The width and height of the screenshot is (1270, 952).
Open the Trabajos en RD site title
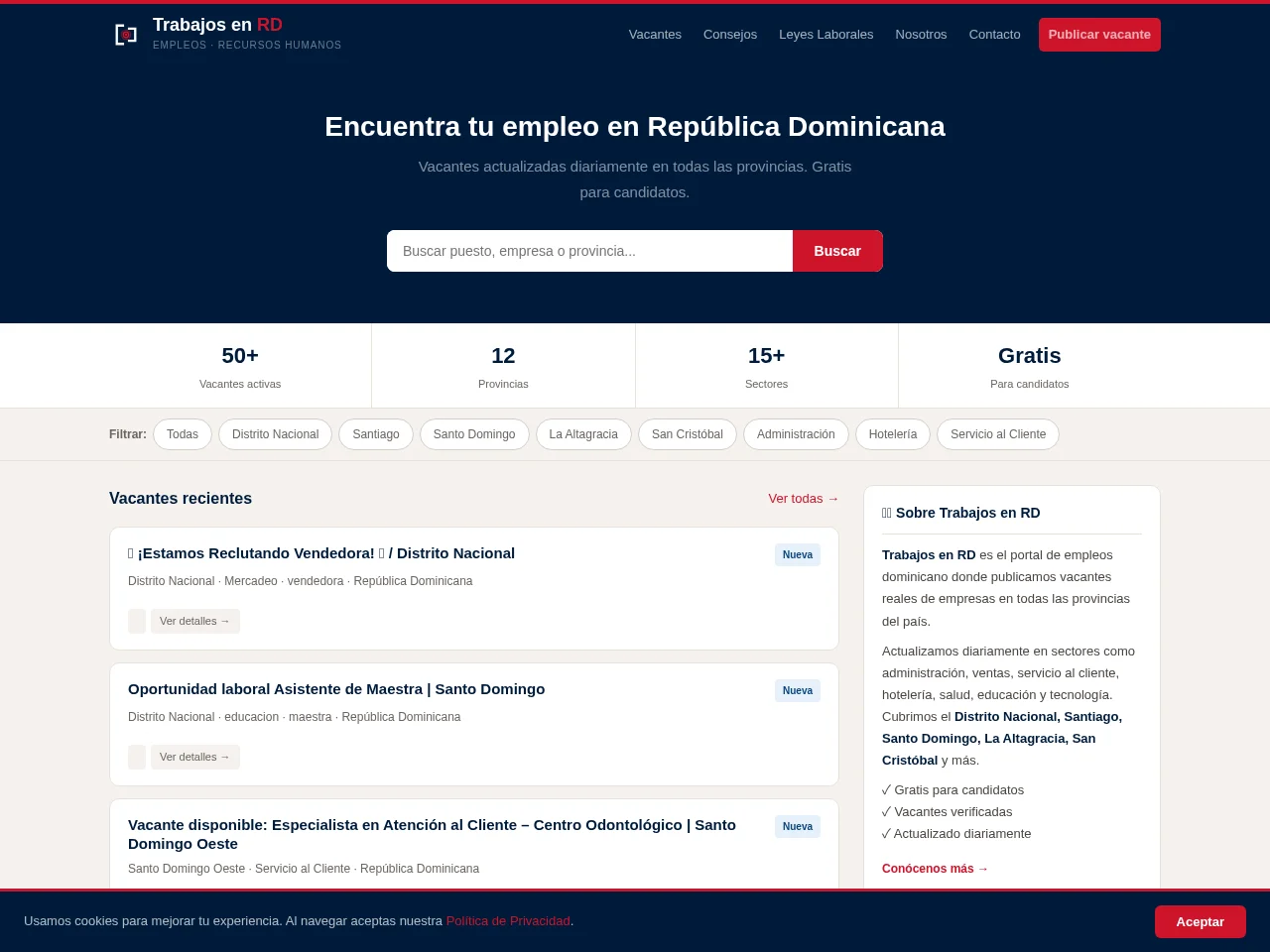(217, 25)
